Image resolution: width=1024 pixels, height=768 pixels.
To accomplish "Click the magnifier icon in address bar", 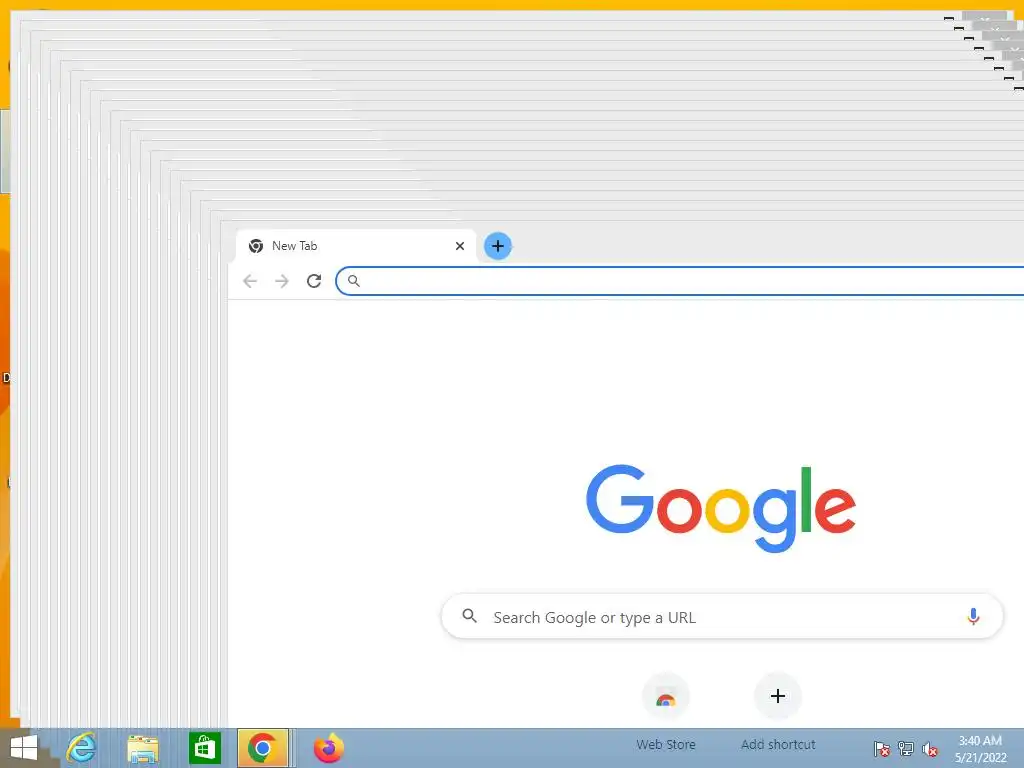I will [353, 281].
